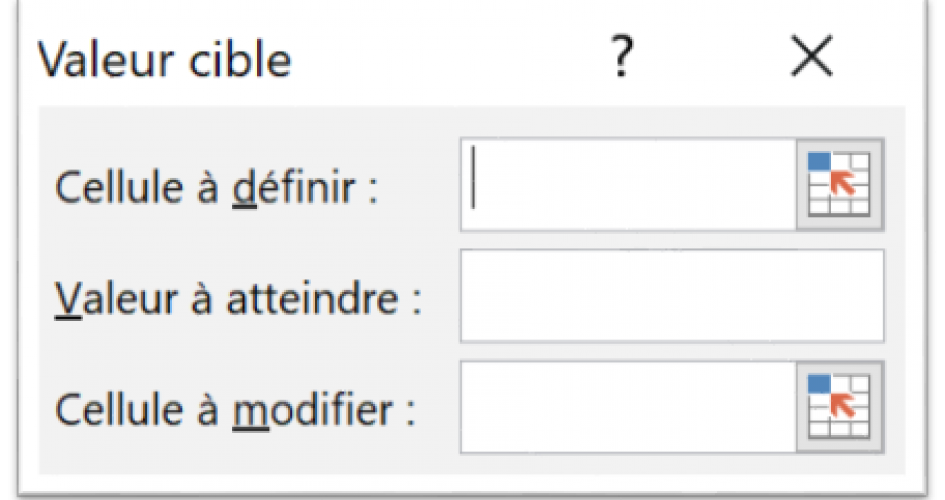This screenshot has width=945, height=500.
Task: Click the text cursor in the first field
Action: [x=474, y=177]
